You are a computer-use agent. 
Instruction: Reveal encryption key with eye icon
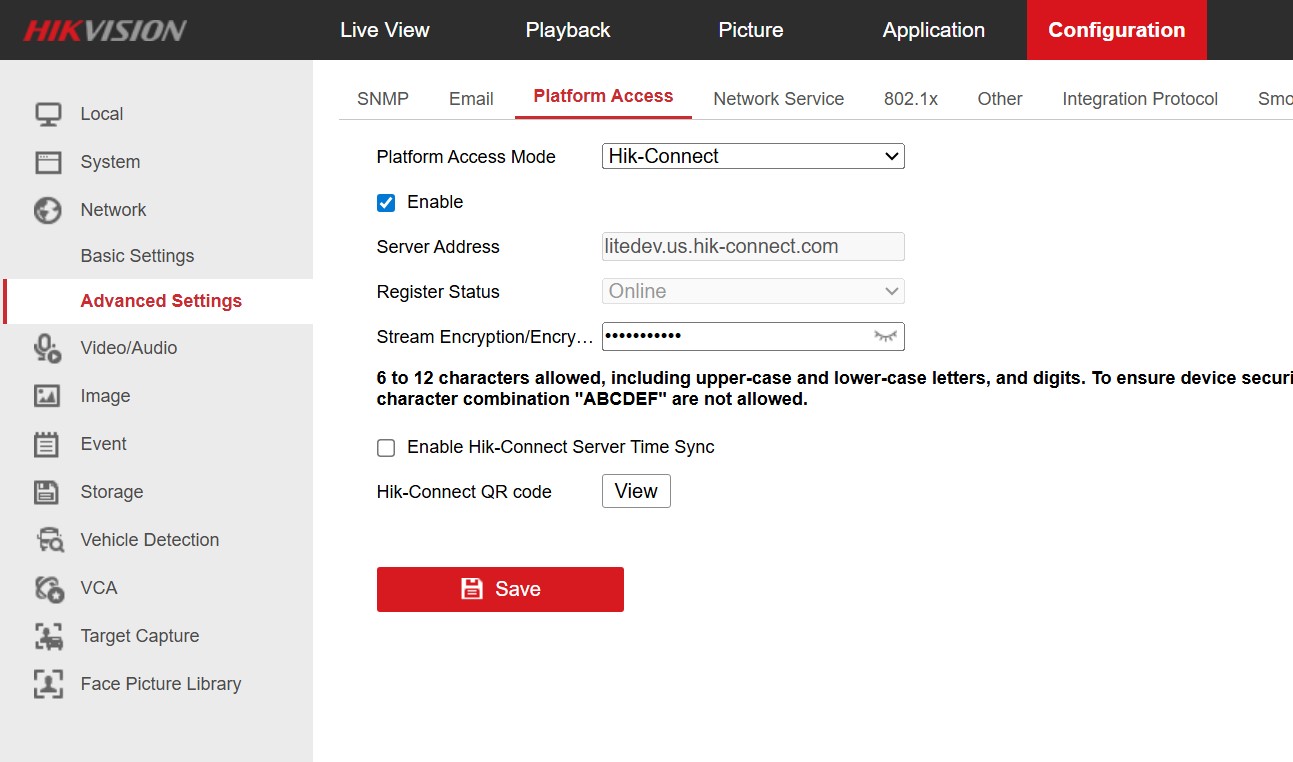click(885, 336)
